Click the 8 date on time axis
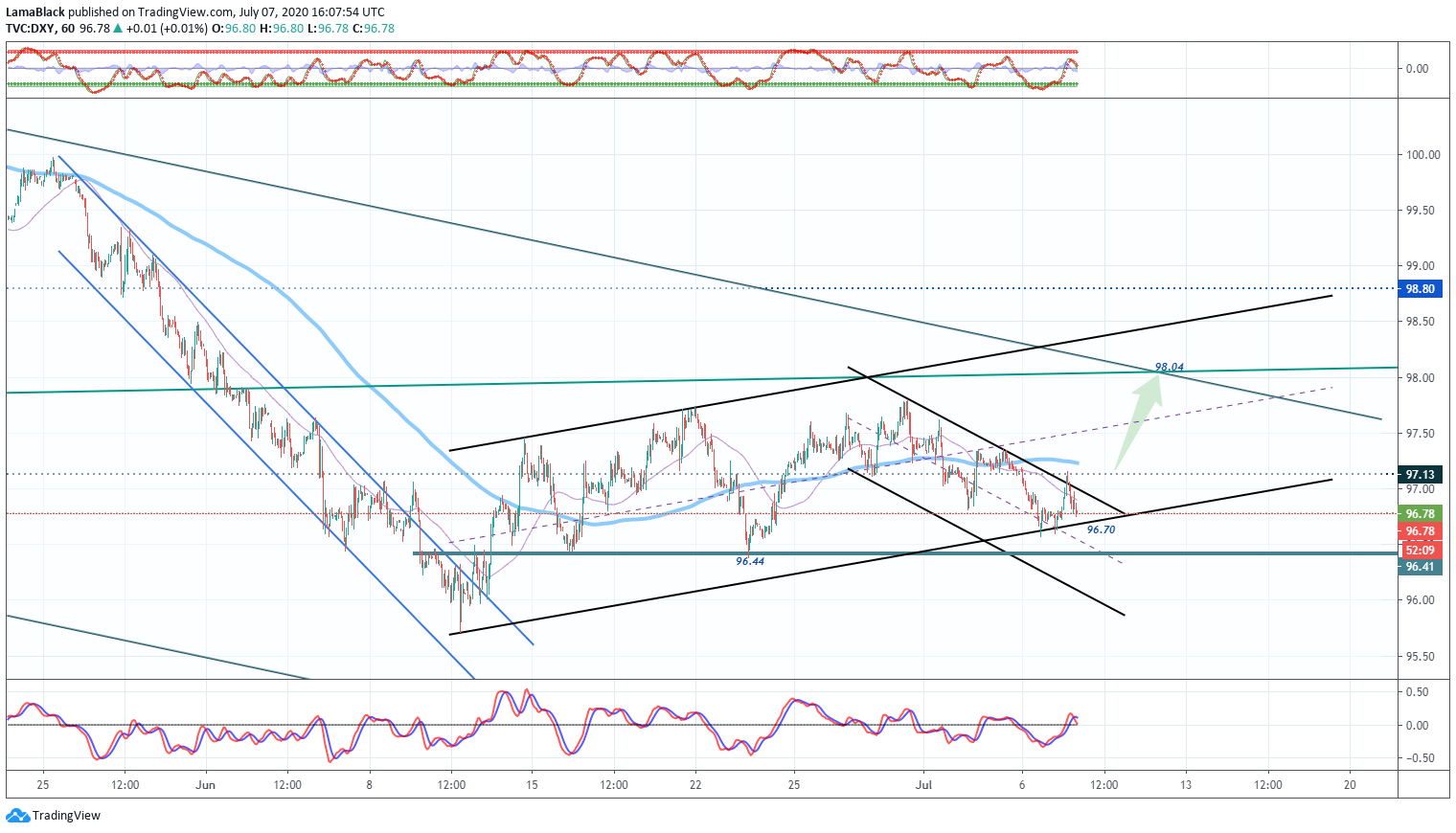 pyautogui.click(x=369, y=785)
